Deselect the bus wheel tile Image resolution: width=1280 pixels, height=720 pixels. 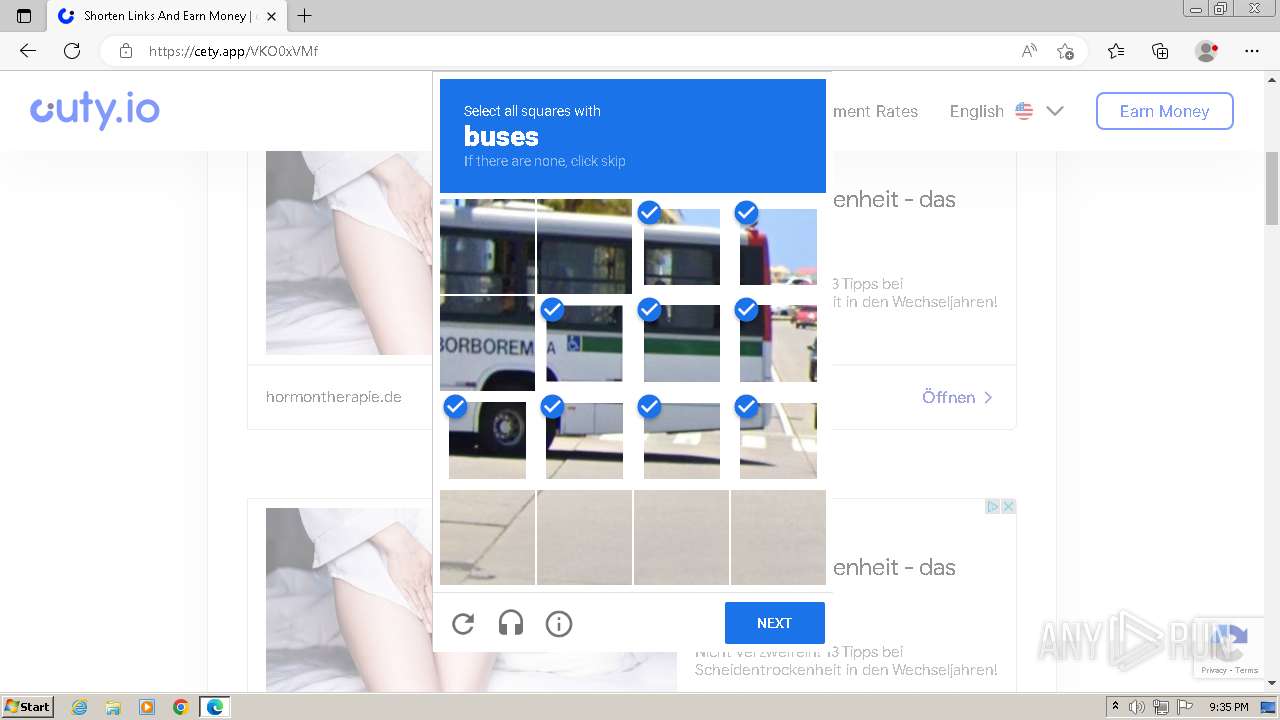point(487,440)
